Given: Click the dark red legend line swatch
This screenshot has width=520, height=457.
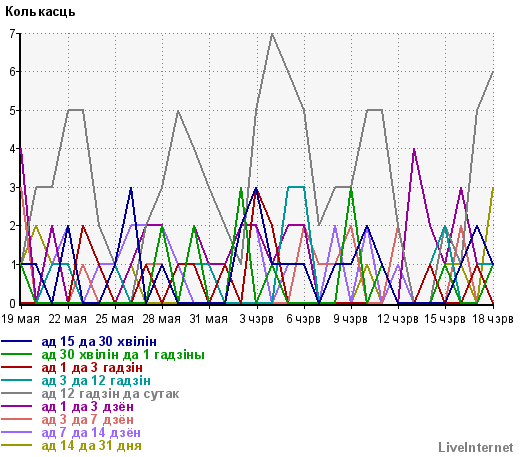Looking at the screenshot, I should [17, 367].
